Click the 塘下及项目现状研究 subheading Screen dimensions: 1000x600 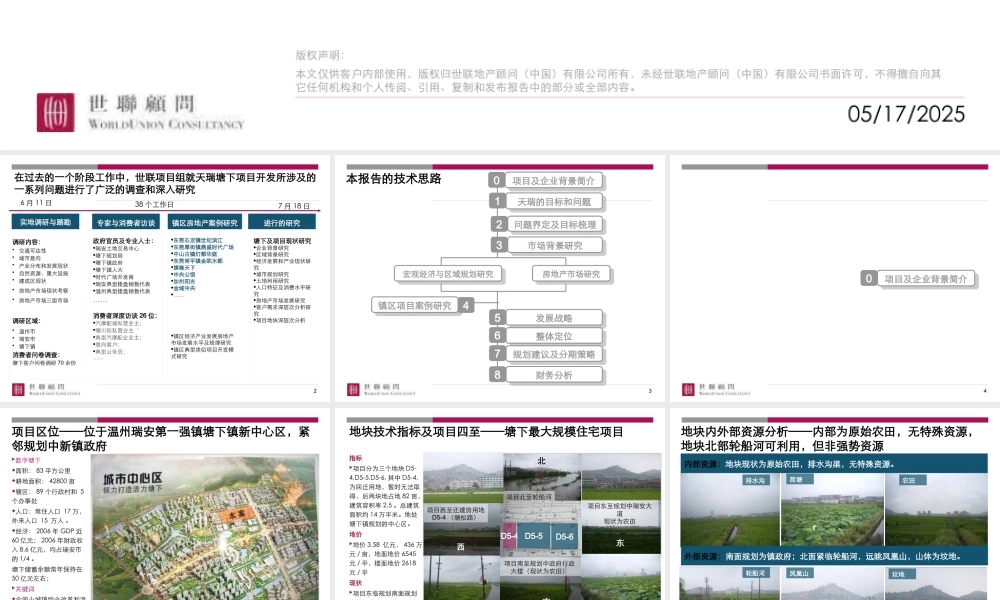tap(282, 241)
